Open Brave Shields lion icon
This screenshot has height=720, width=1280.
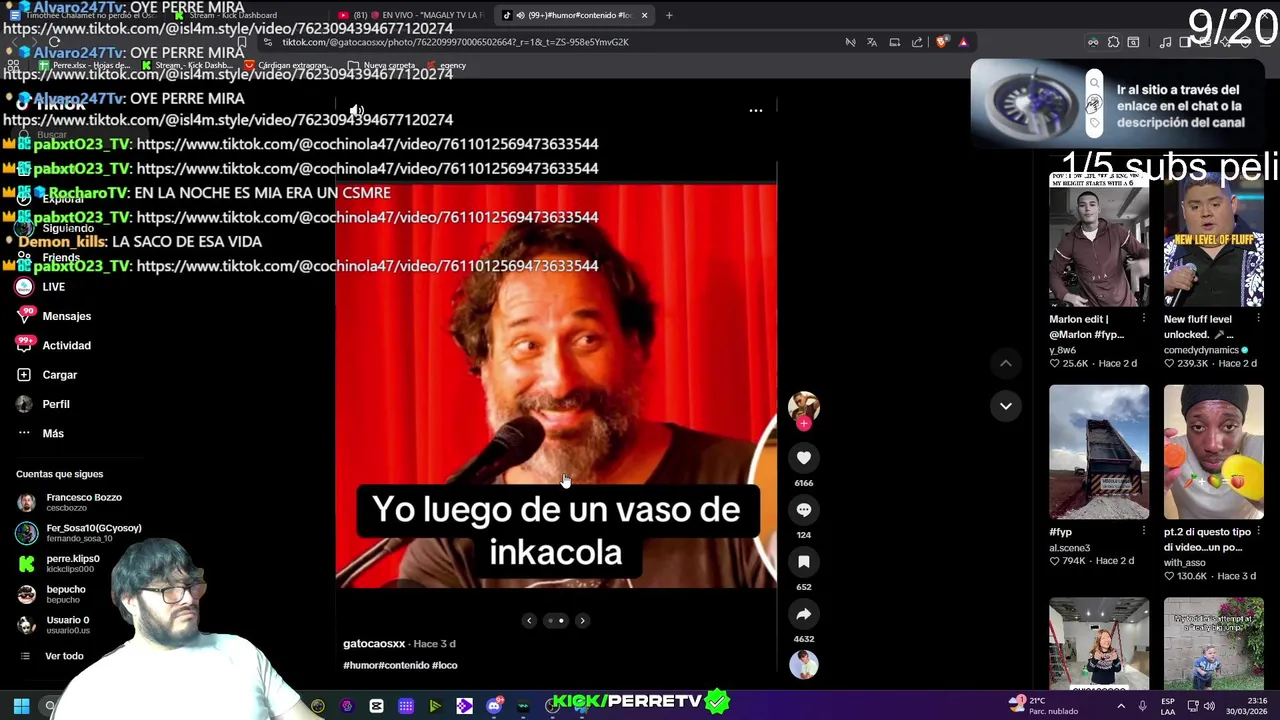[x=941, y=42]
